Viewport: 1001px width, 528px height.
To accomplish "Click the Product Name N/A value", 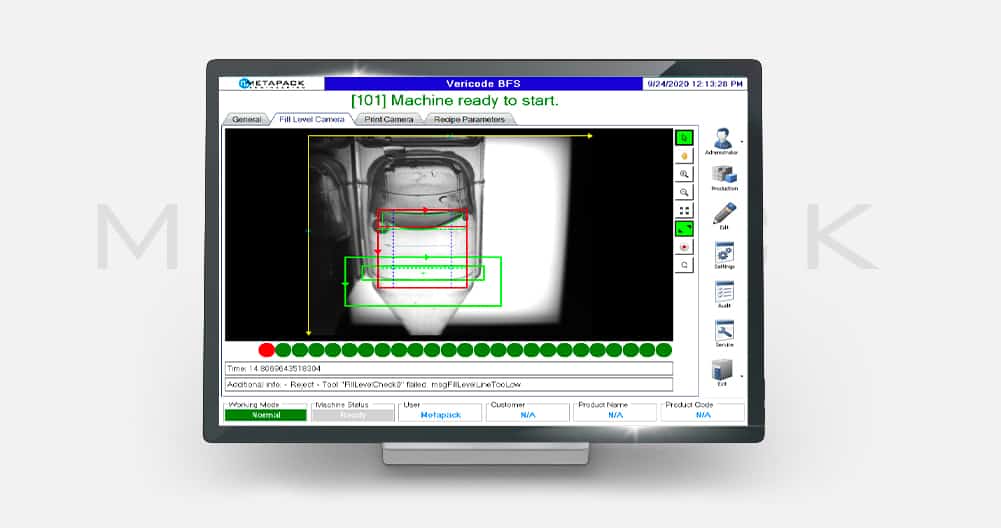I will pyautogui.click(x=615, y=415).
